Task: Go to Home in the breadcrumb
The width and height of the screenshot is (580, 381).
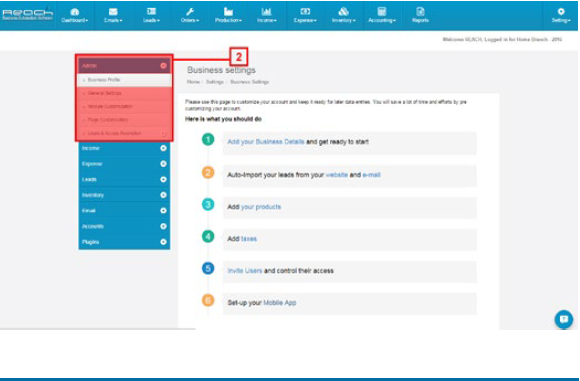Action: (193, 82)
